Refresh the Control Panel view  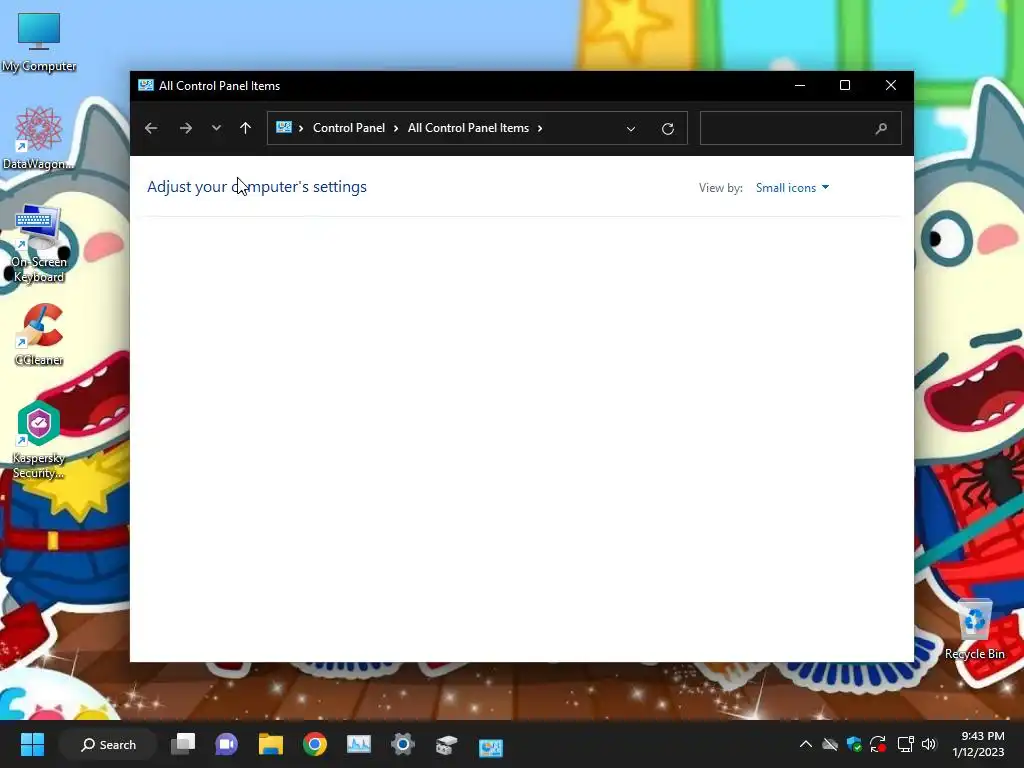coord(667,129)
